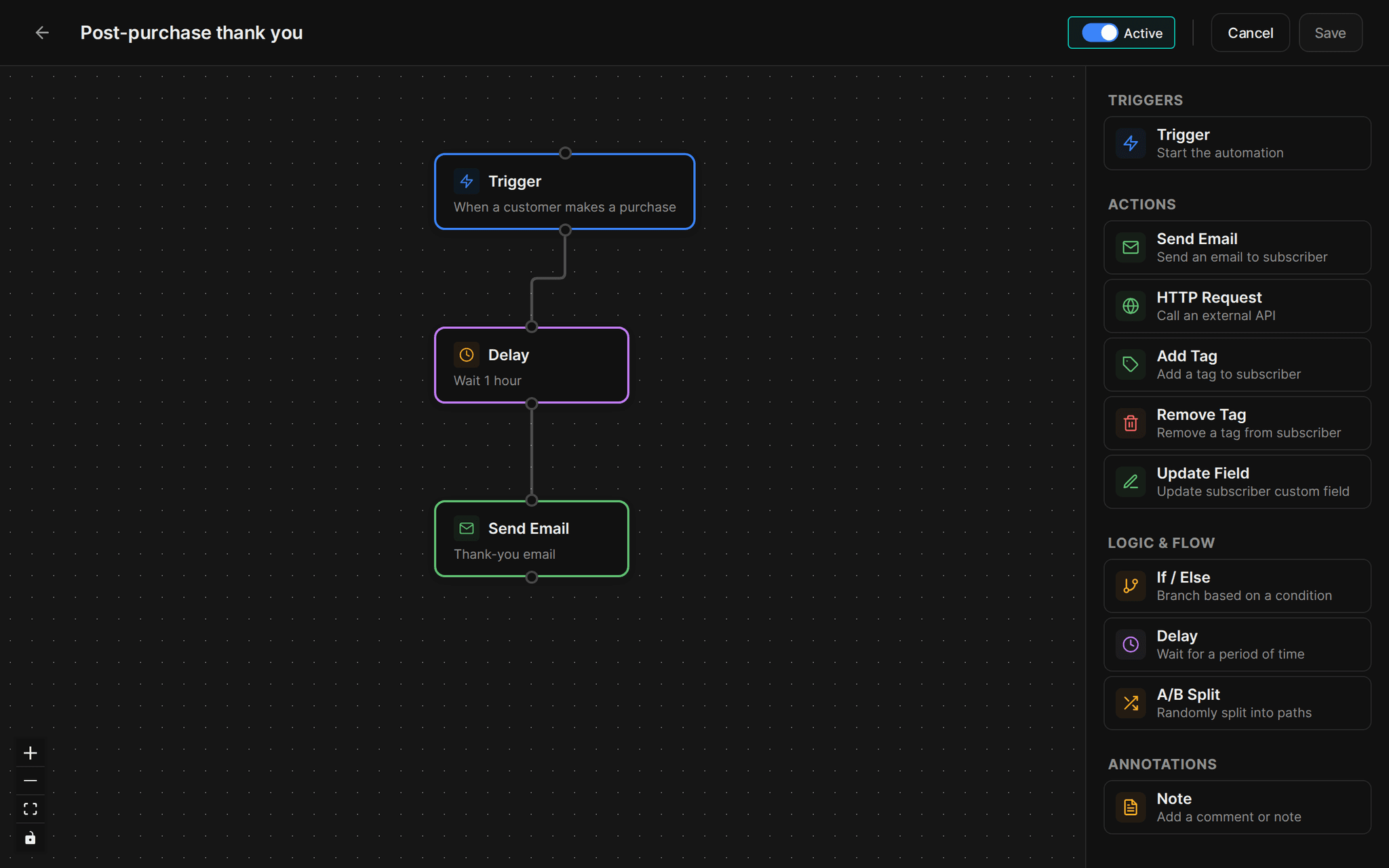Click the "Branch based on a condition" text
The image size is (1389, 868).
1244,595
